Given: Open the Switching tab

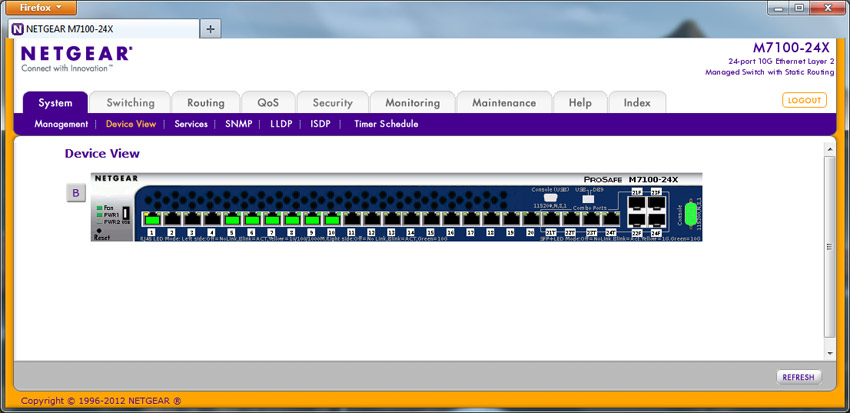Looking at the screenshot, I should point(130,102).
